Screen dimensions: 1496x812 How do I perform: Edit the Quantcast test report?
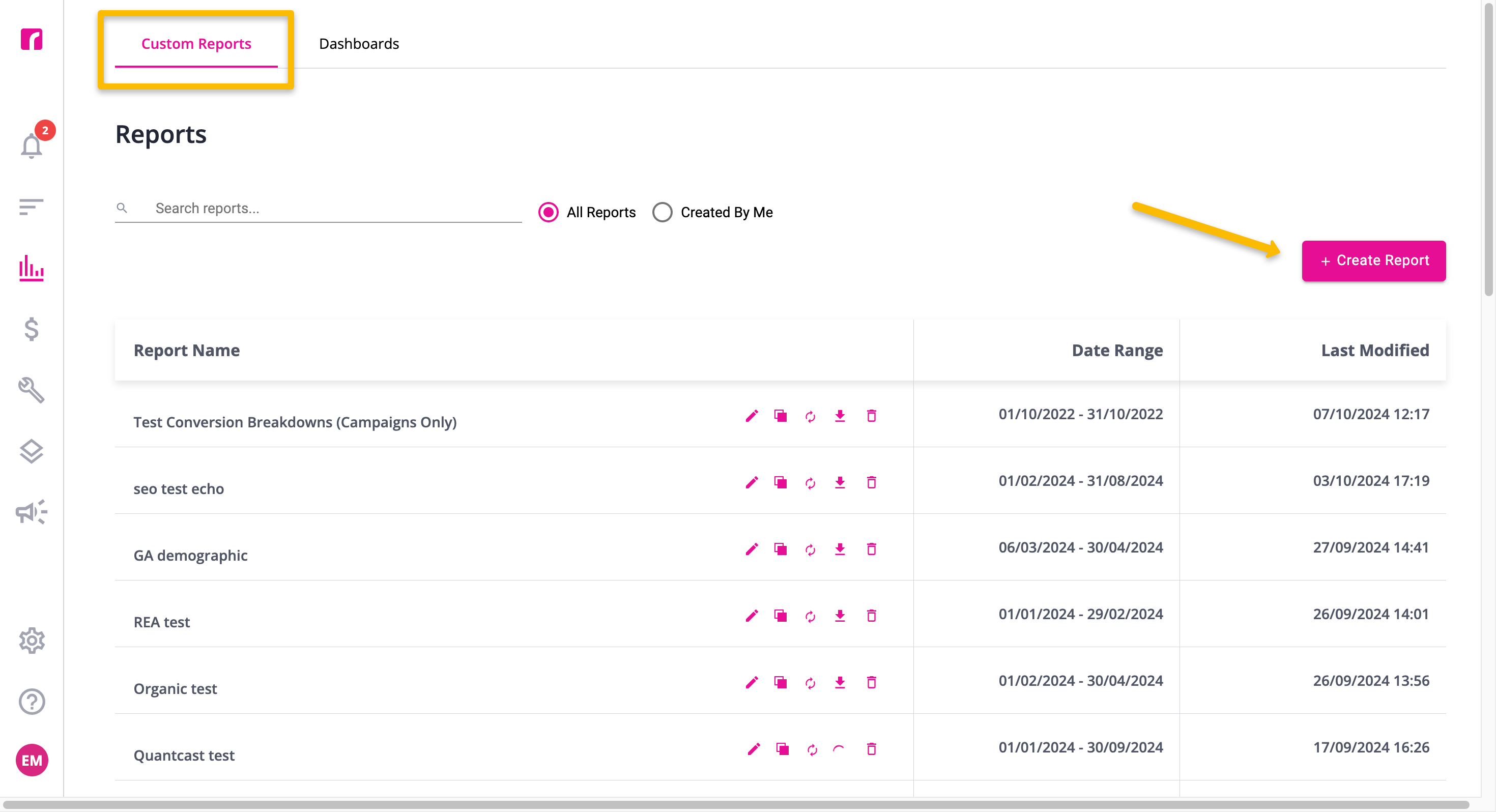pos(754,749)
